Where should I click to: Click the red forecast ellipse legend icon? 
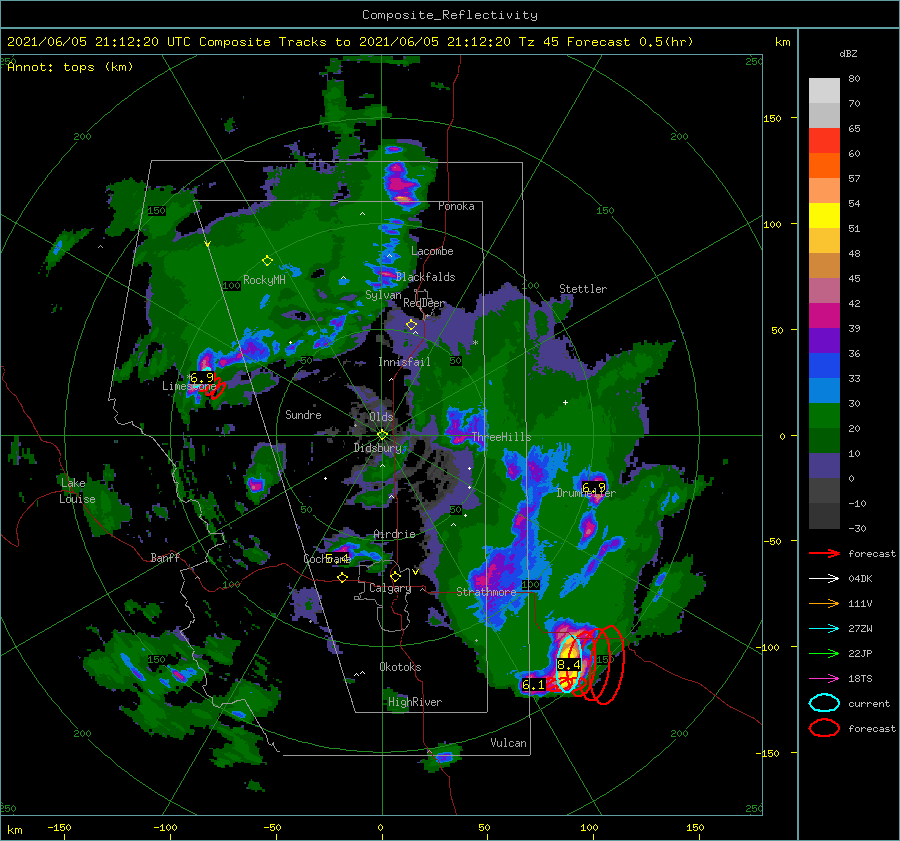coord(824,728)
